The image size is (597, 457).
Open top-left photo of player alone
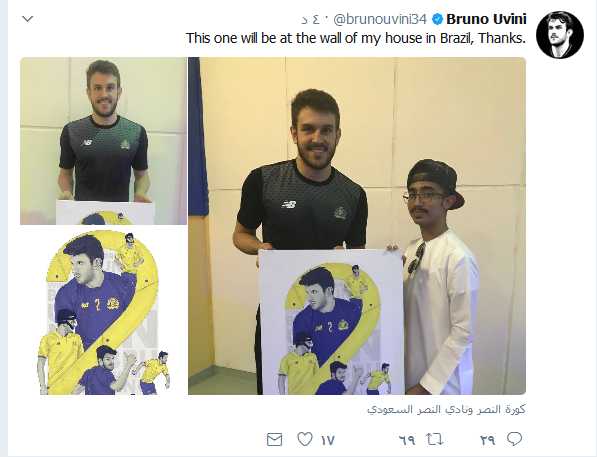104,141
